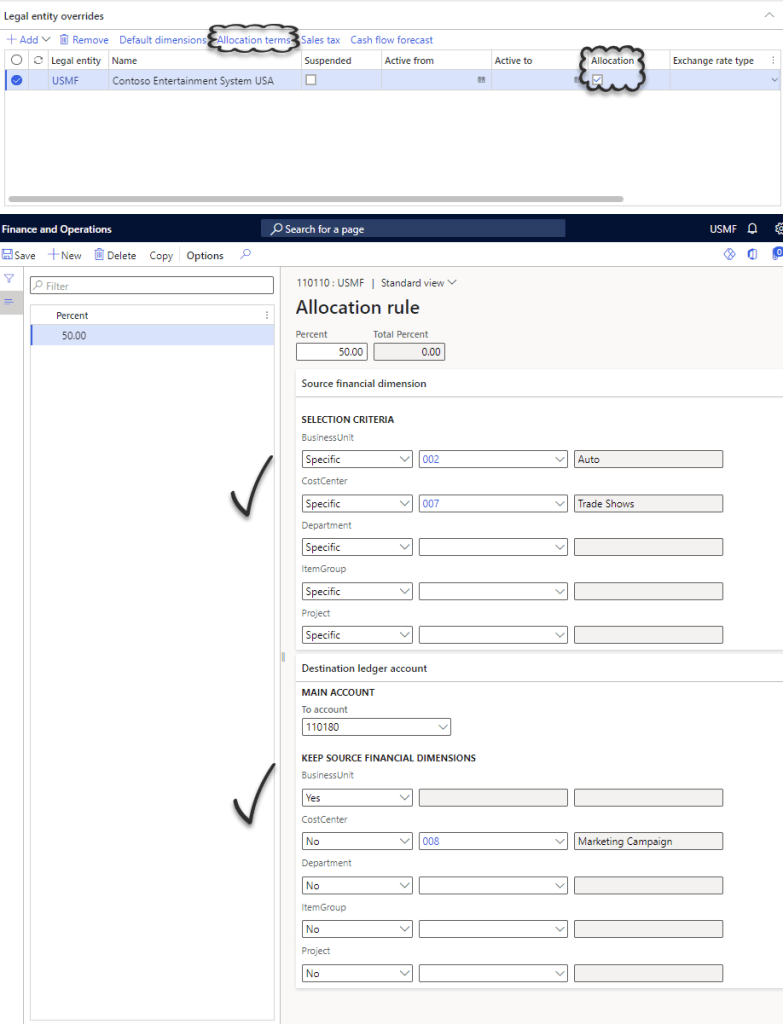Click the calendar icon in Active from

click(481, 80)
